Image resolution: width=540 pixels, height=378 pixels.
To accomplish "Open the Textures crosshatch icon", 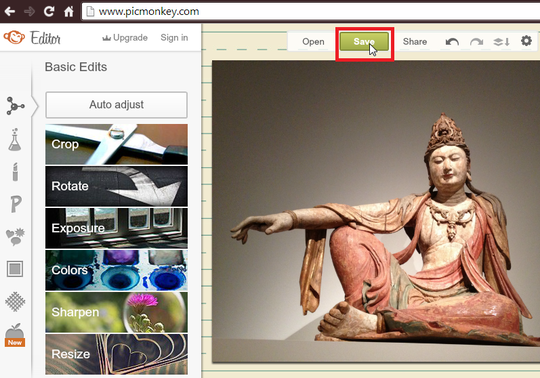I will point(15,301).
